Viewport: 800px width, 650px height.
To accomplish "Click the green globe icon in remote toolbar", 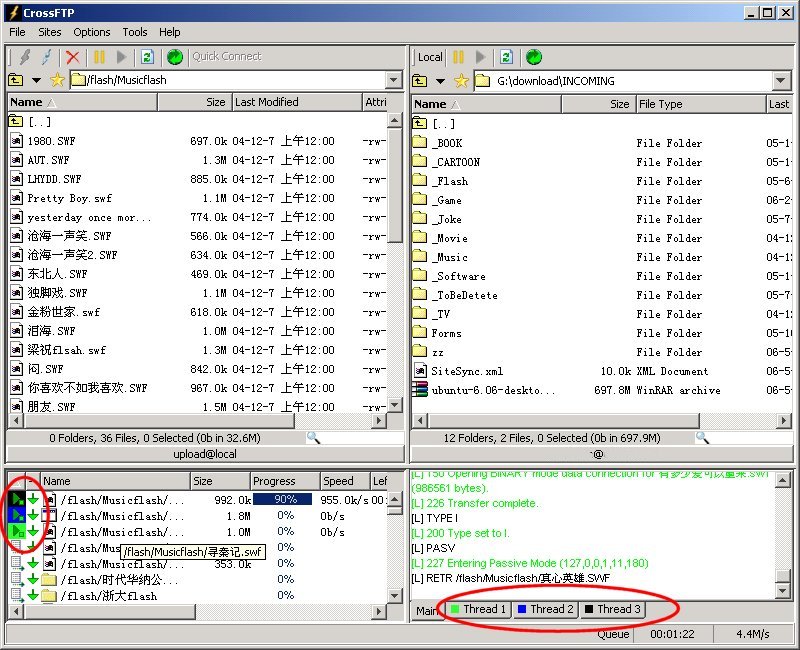I will (x=174, y=57).
